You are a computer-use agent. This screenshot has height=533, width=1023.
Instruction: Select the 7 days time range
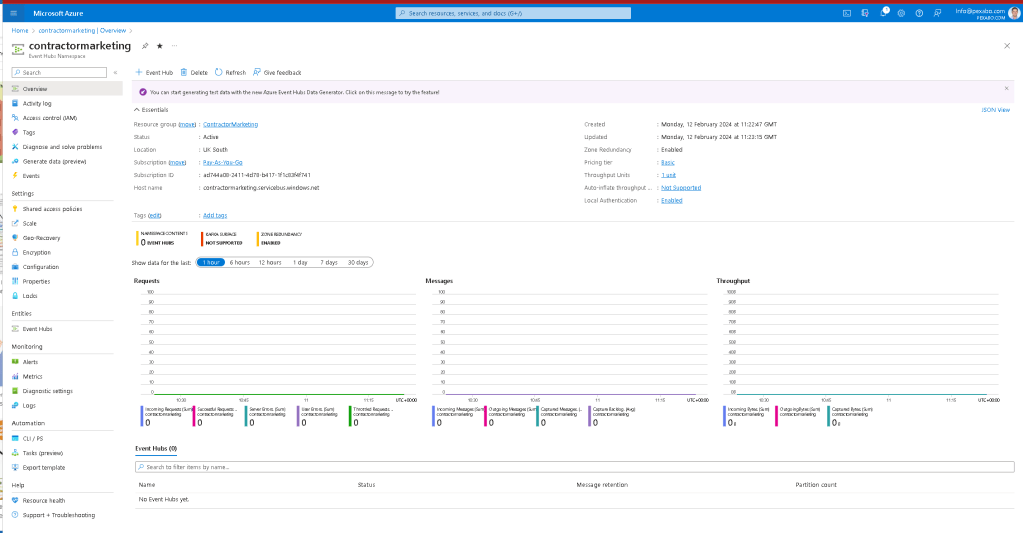(x=329, y=262)
